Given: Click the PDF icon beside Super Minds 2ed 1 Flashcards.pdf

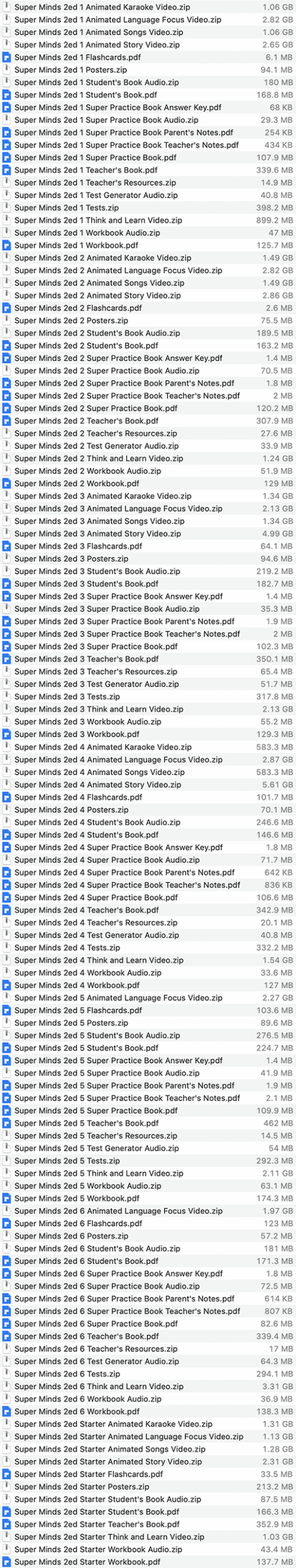Looking at the screenshot, I should coord(7,57).
